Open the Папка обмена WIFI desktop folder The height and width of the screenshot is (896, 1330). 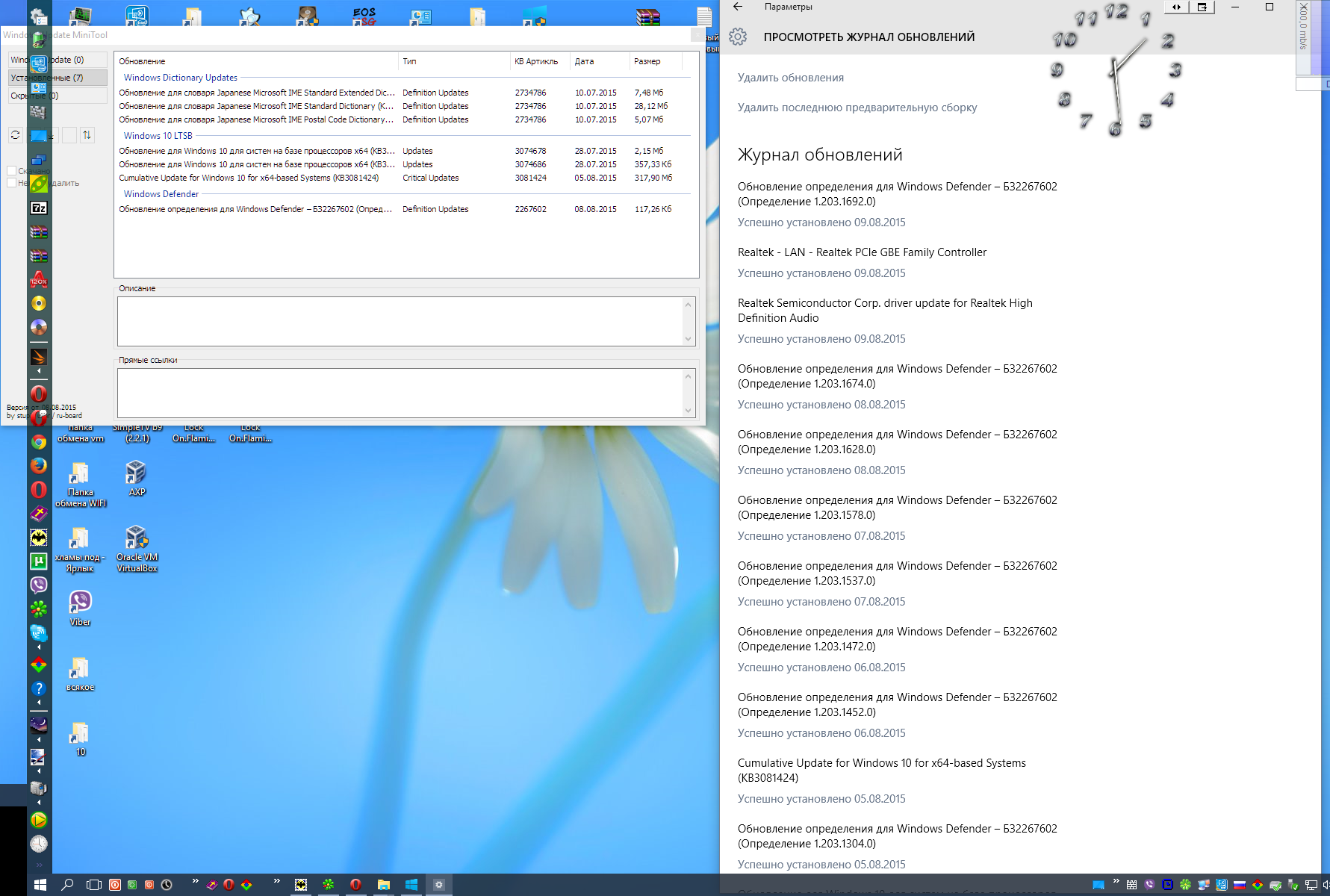(80, 484)
